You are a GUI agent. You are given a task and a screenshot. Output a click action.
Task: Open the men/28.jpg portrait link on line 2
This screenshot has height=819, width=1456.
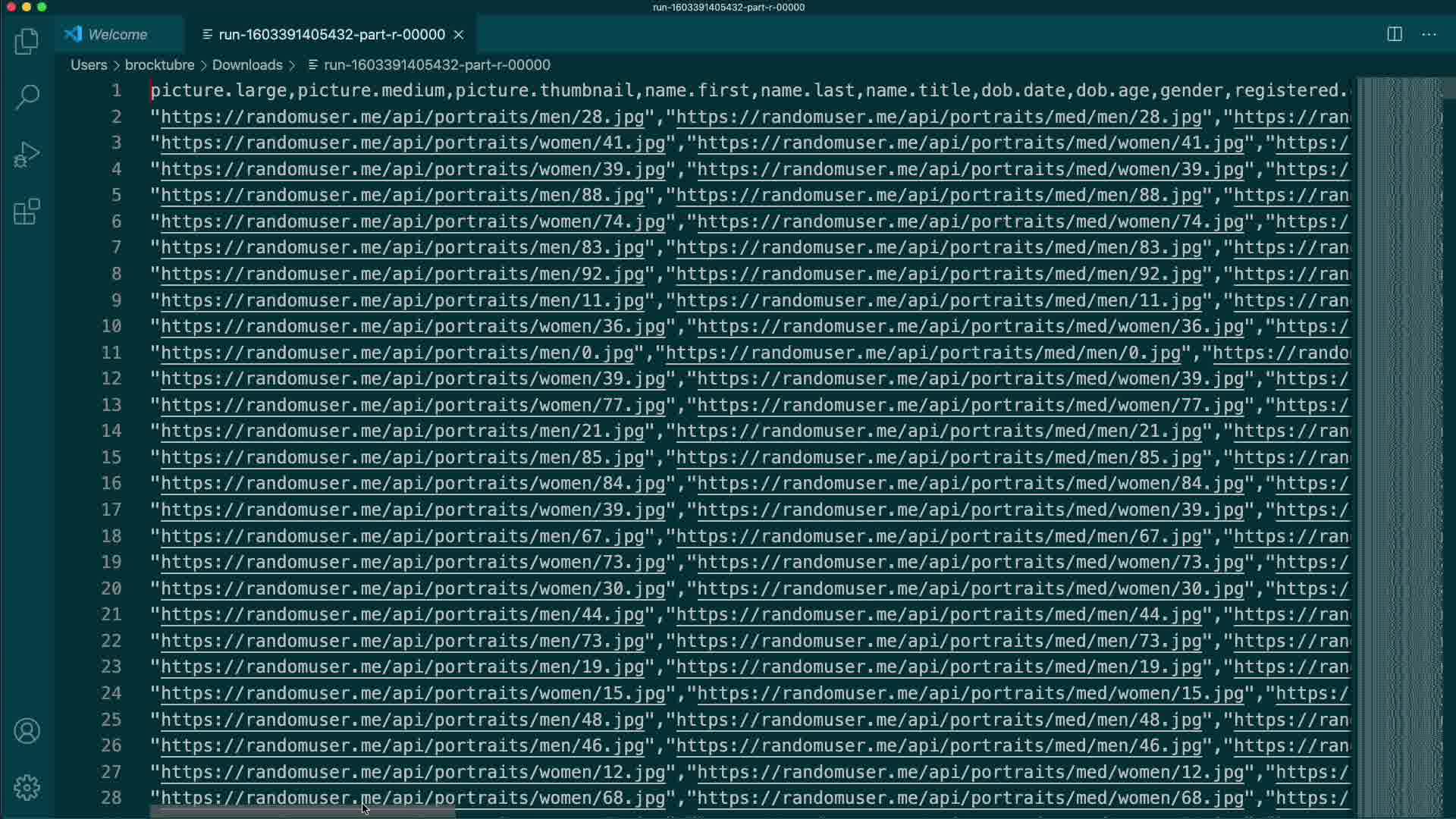point(402,118)
